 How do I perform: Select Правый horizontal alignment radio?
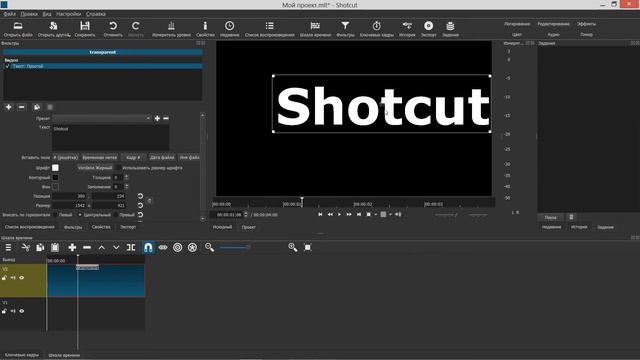point(116,215)
